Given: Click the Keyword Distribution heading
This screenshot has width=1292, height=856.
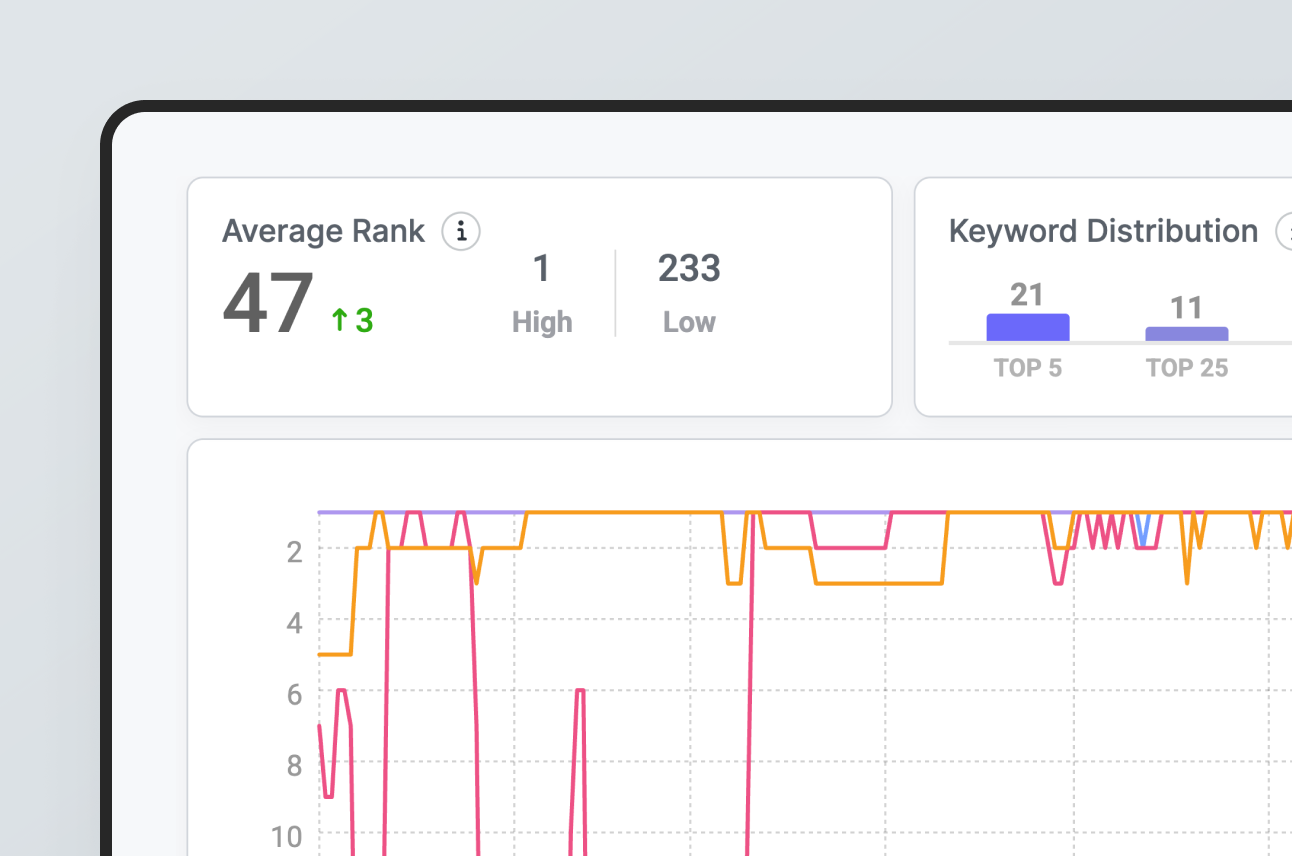Looking at the screenshot, I should coord(1103,231).
